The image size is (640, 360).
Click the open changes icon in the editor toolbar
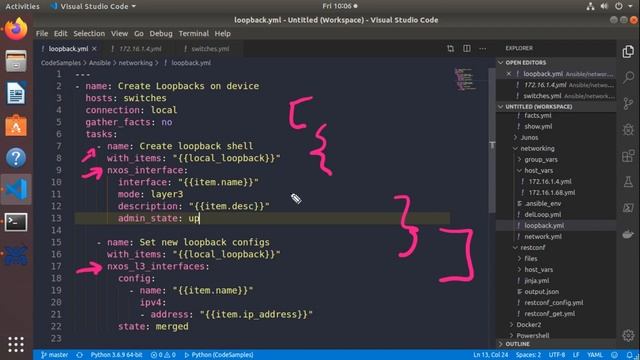tap(450, 49)
